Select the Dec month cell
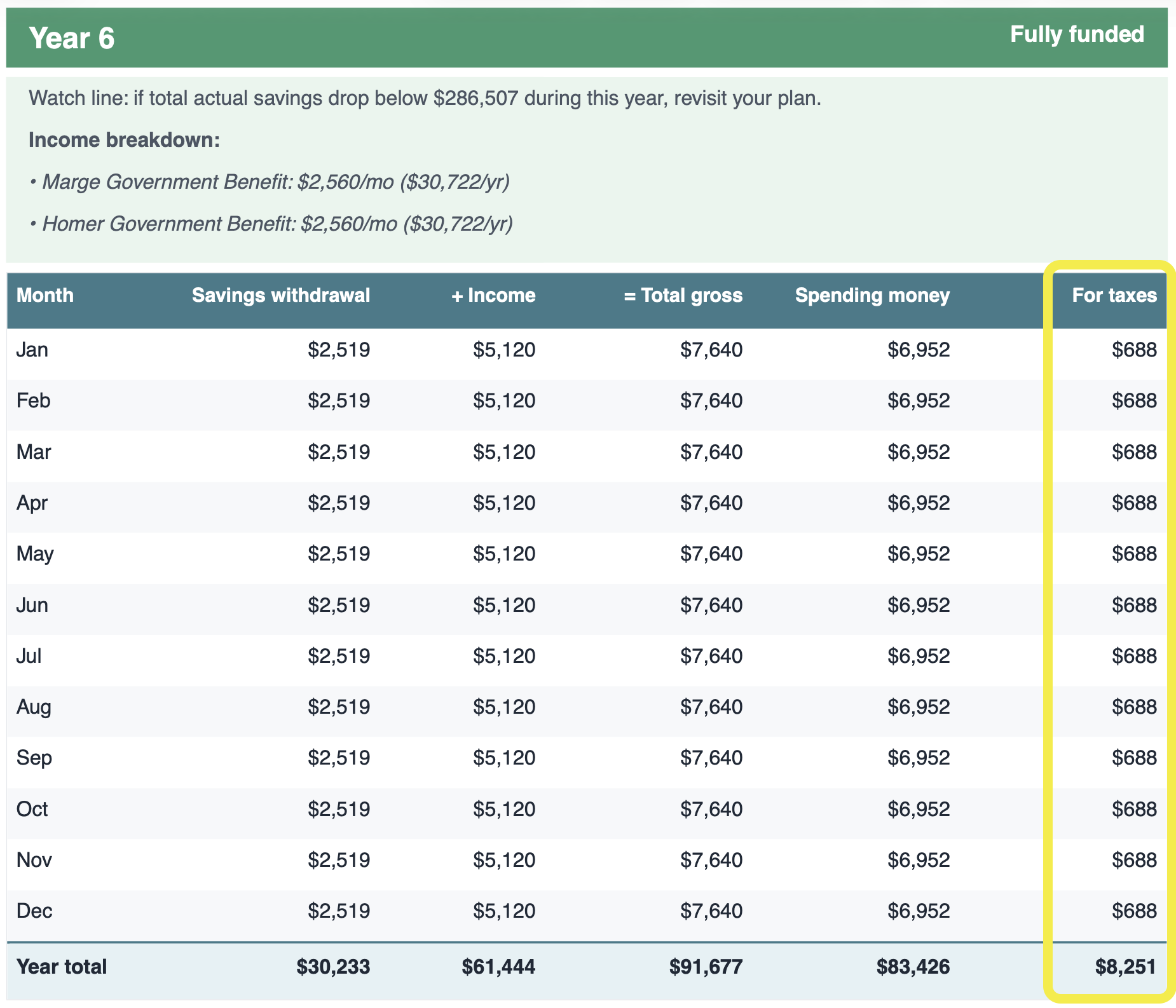 (34, 911)
